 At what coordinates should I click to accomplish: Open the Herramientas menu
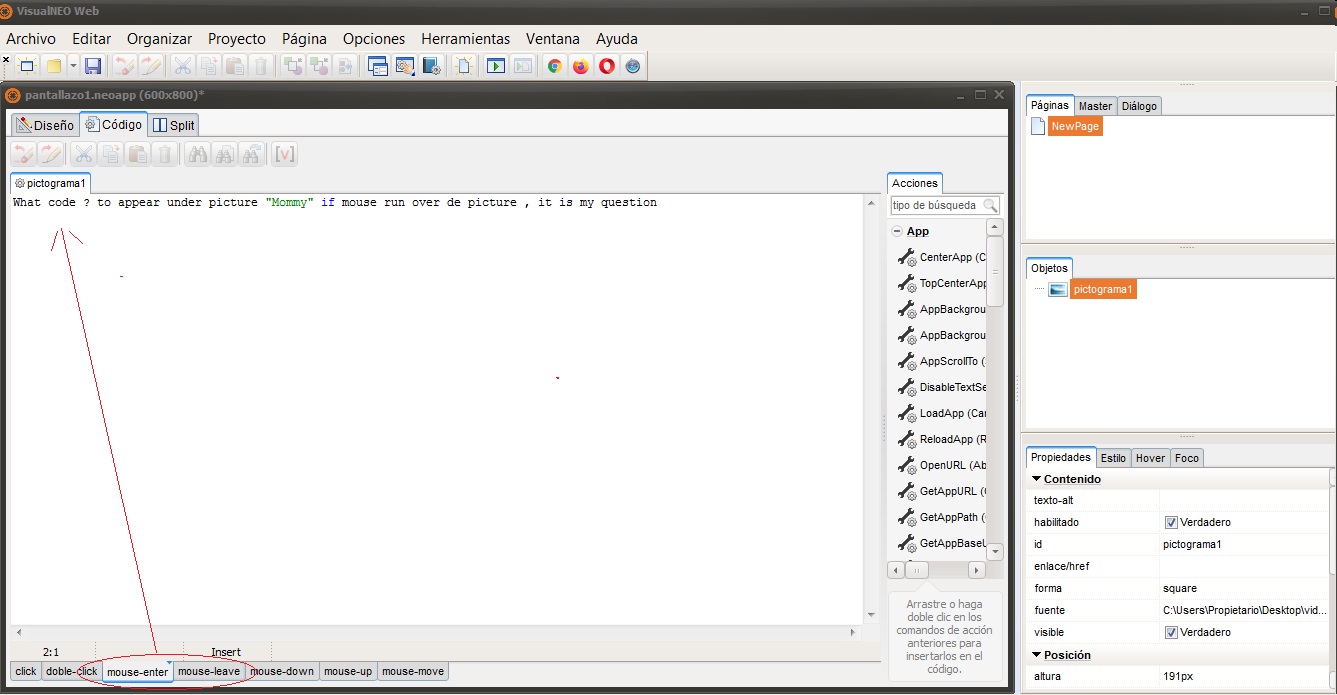[465, 39]
